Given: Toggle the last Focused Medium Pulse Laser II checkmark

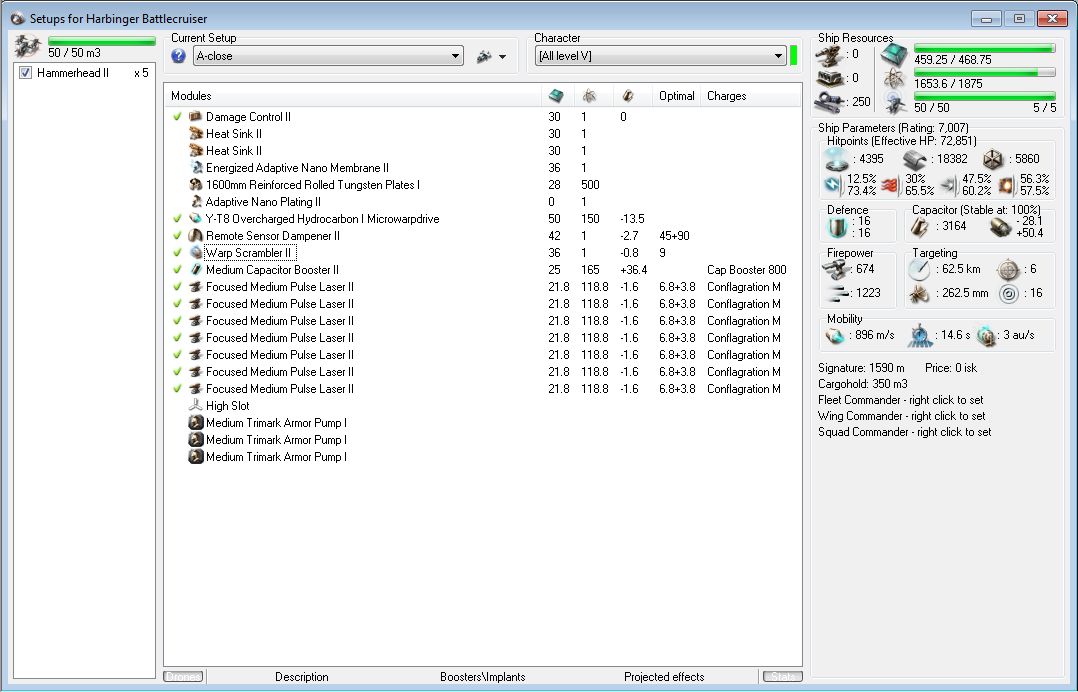Looking at the screenshot, I should [x=177, y=389].
